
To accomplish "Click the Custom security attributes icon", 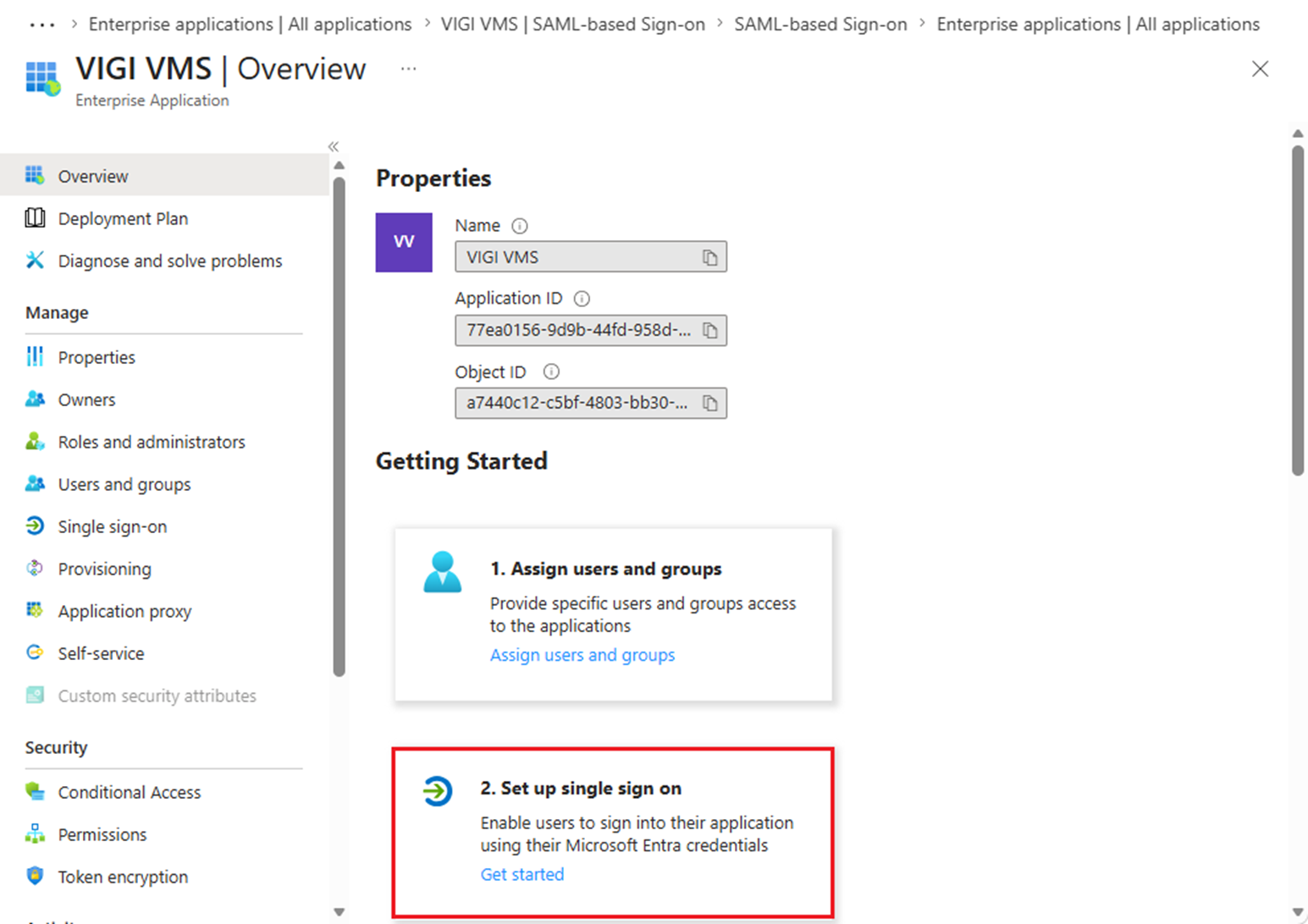I will (35, 695).
